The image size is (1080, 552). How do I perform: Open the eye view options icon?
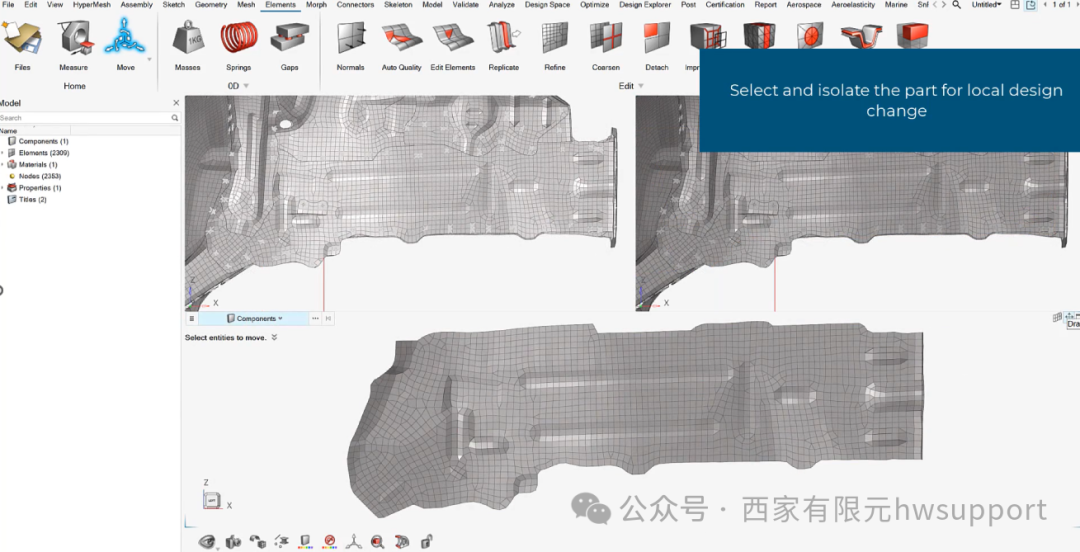[207, 542]
